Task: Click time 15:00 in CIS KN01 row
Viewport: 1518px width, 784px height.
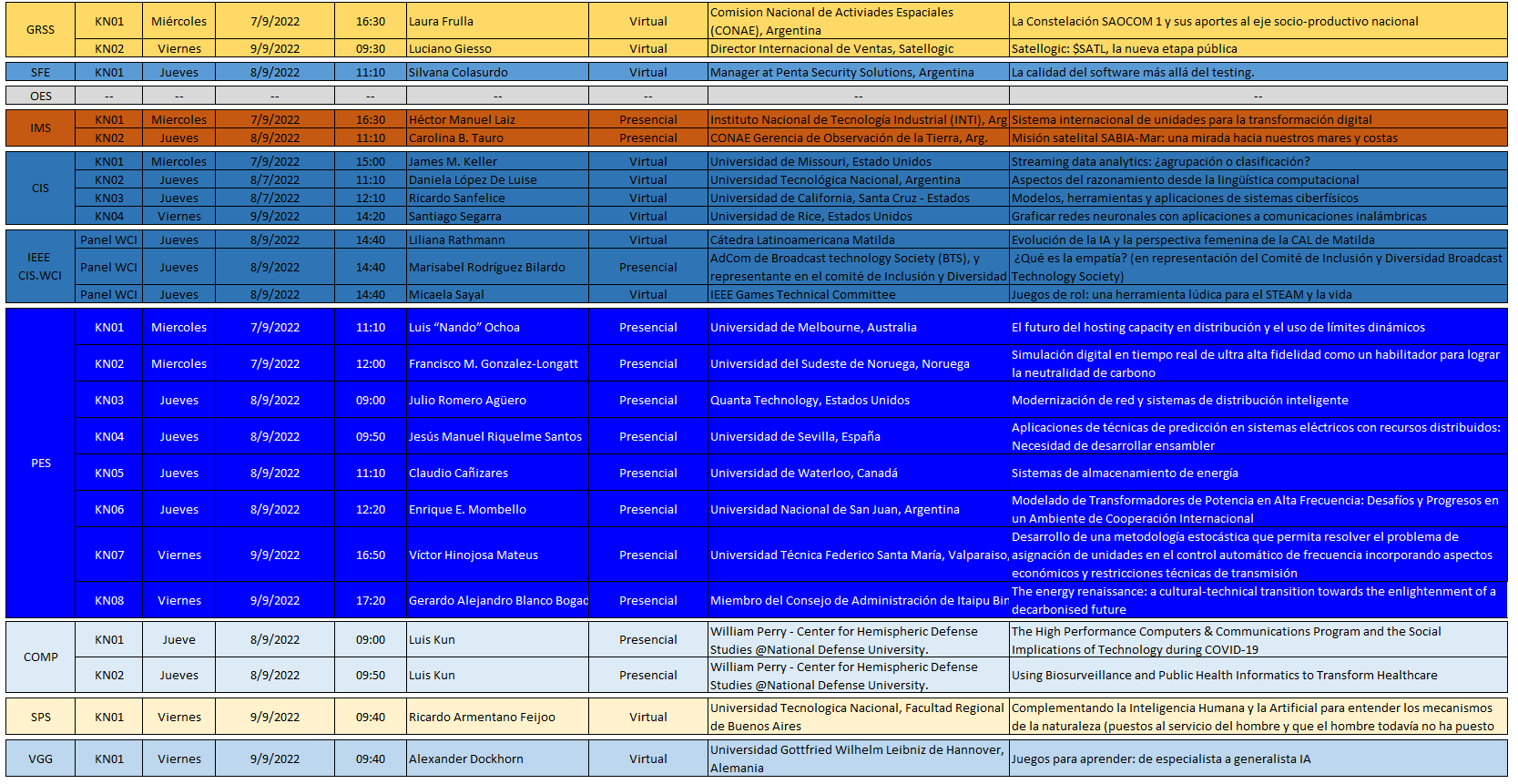Action: (371, 161)
